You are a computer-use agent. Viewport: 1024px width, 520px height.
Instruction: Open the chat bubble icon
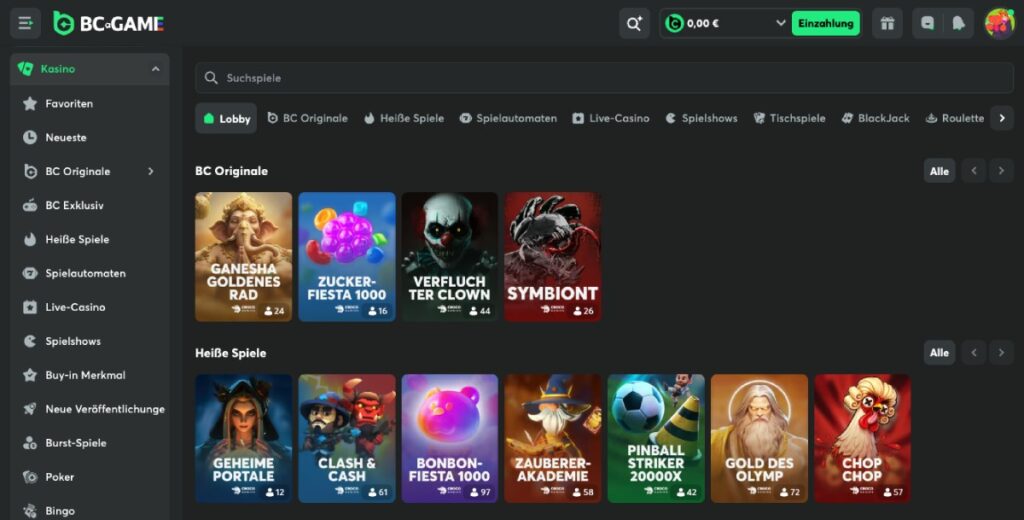click(x=927, y=24)
